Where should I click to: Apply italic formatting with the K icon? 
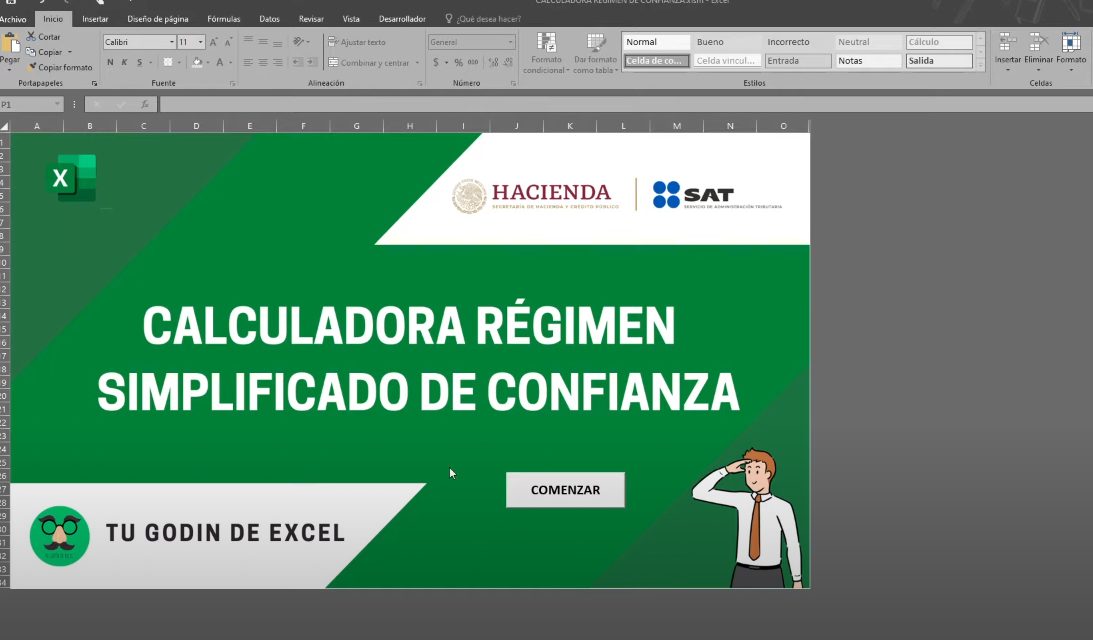coord(124,61)
